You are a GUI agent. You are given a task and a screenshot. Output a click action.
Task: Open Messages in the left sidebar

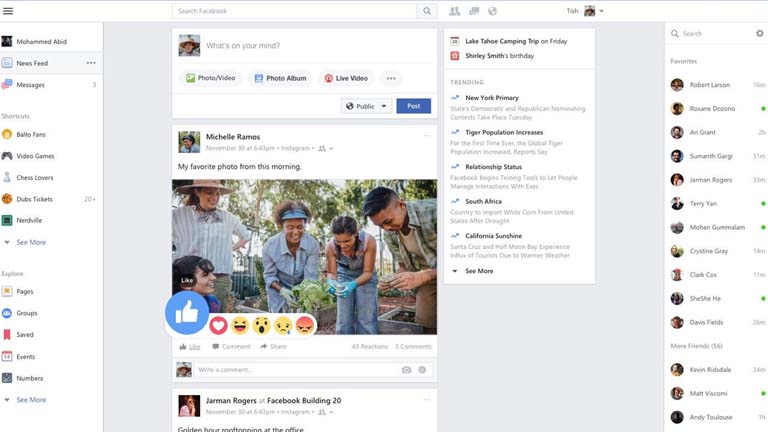click(x=30, y=85)
